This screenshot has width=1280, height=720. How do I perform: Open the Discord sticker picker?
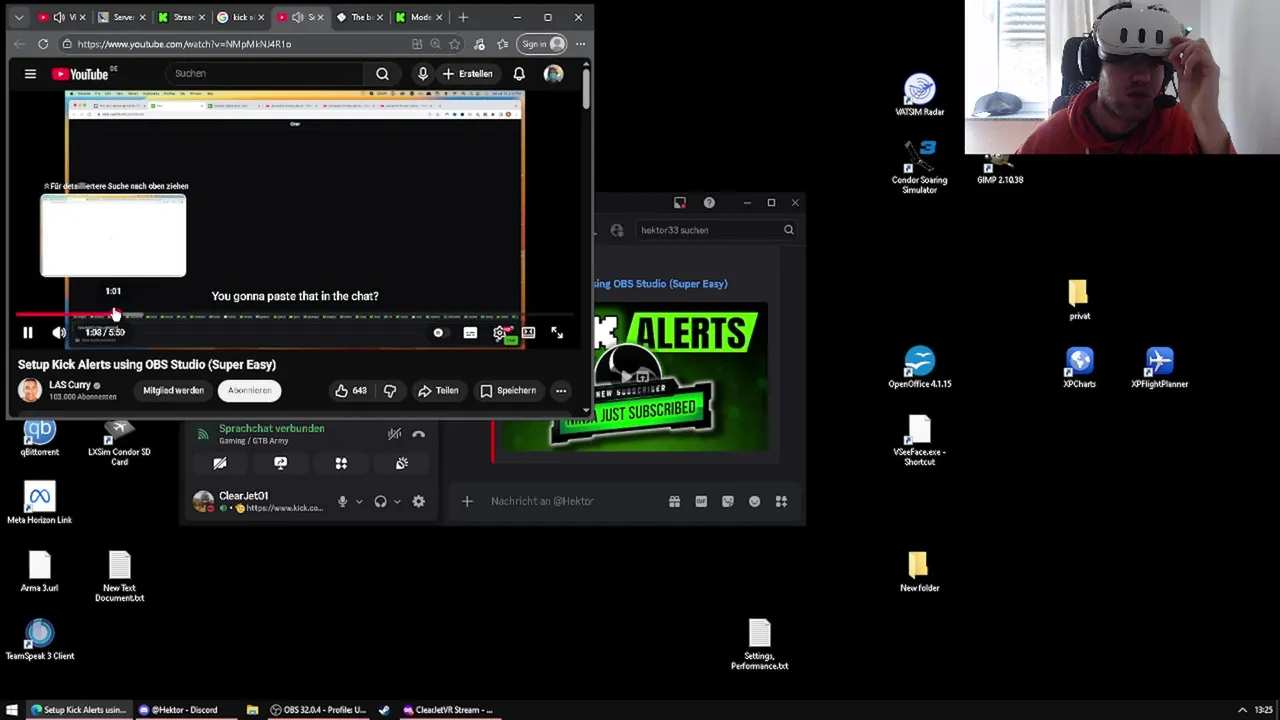pyautogui.click(x=728, y=501)
